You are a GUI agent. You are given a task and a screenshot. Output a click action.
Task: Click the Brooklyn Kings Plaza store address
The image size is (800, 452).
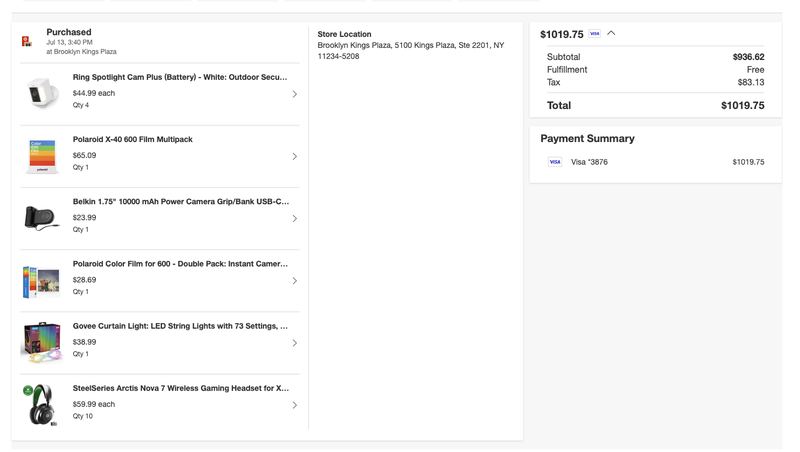coord(411,51)
